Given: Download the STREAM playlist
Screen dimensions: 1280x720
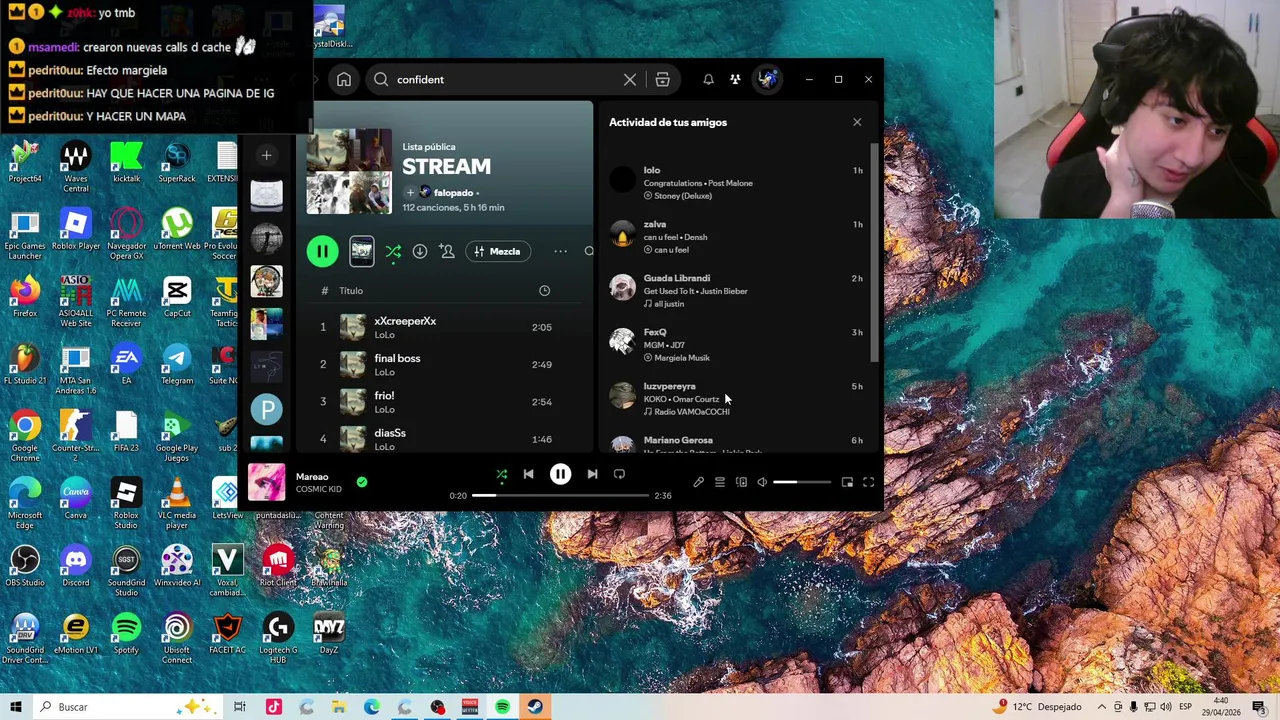Looking at the screenshot, I should pos(420,252).
